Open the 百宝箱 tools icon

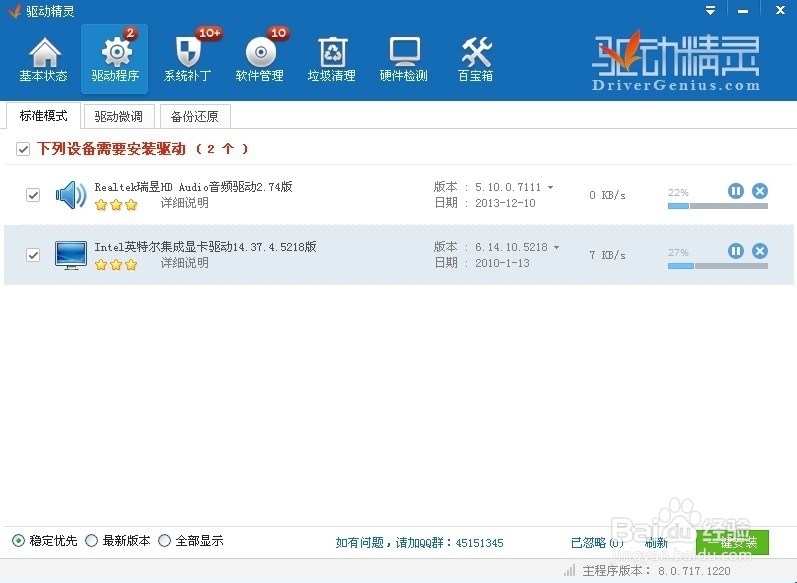(x=476, y=52)
